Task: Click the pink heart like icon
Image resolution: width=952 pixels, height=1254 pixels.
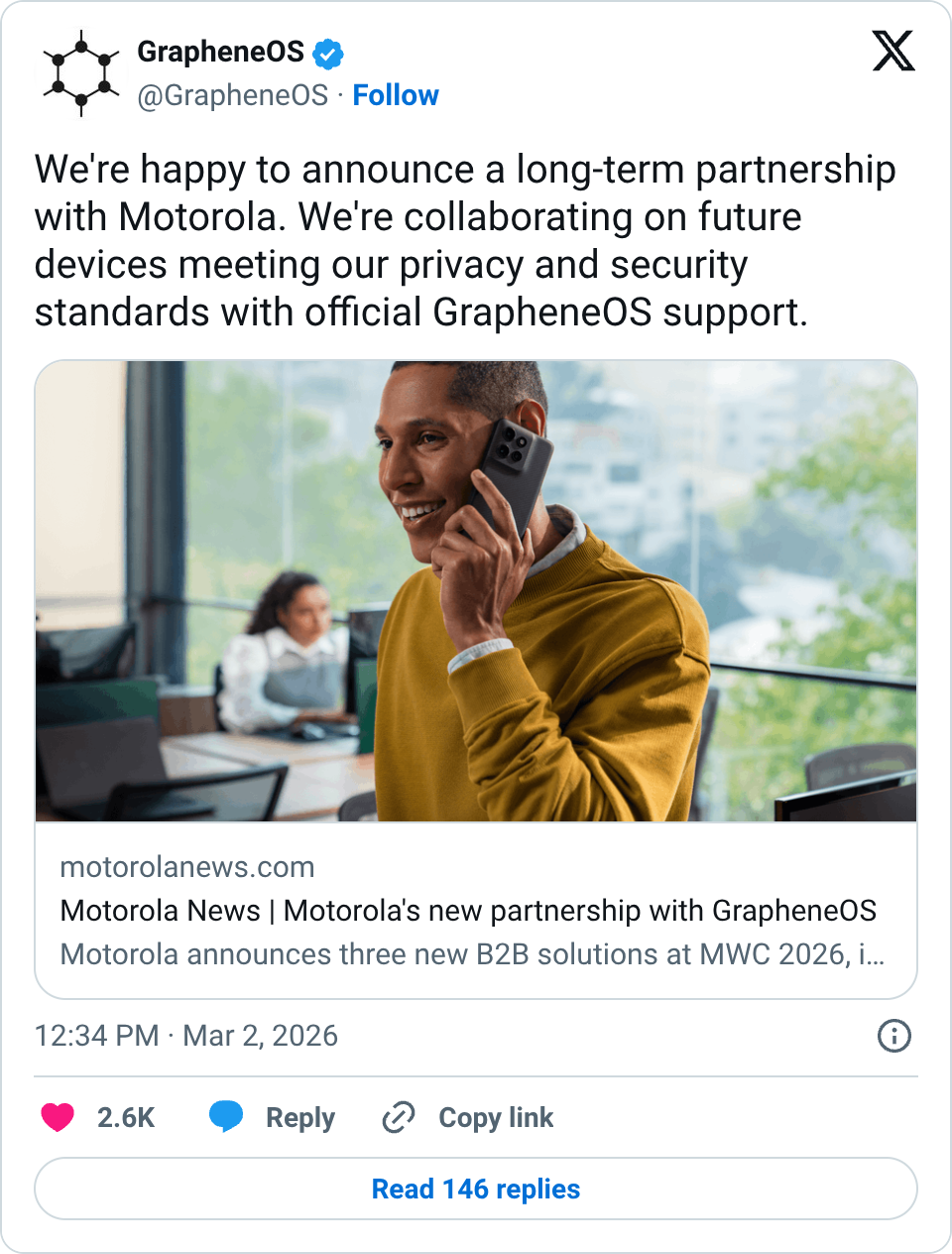Action: pyautogui.click(x=58, y=1117)
